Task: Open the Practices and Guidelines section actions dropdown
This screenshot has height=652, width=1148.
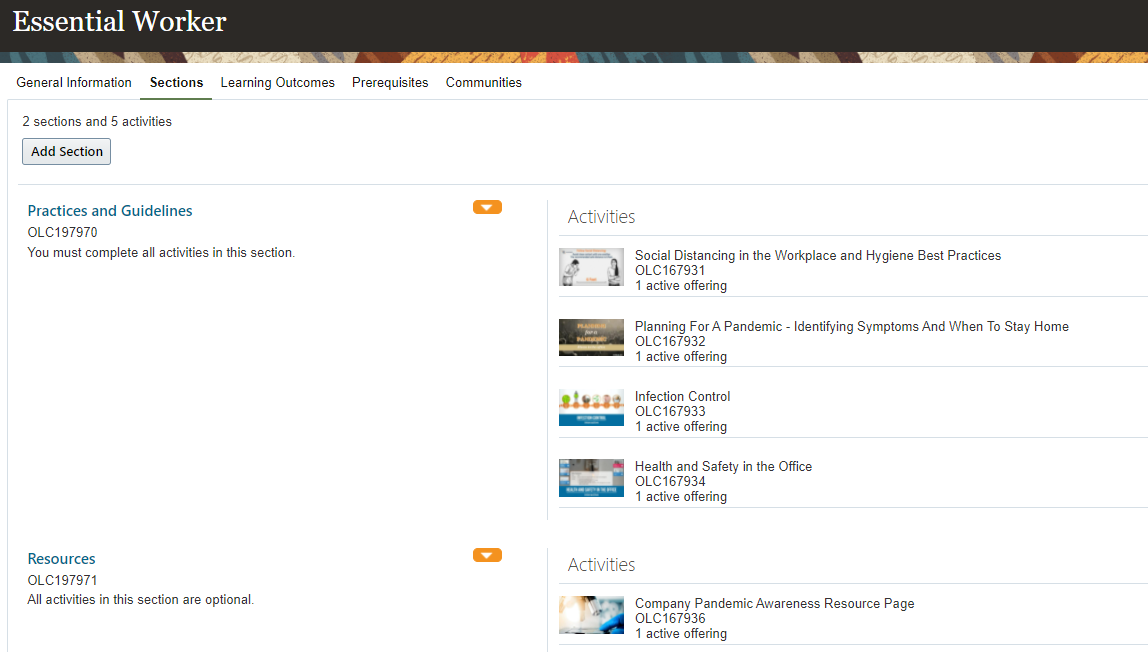Action: [487, 207]
